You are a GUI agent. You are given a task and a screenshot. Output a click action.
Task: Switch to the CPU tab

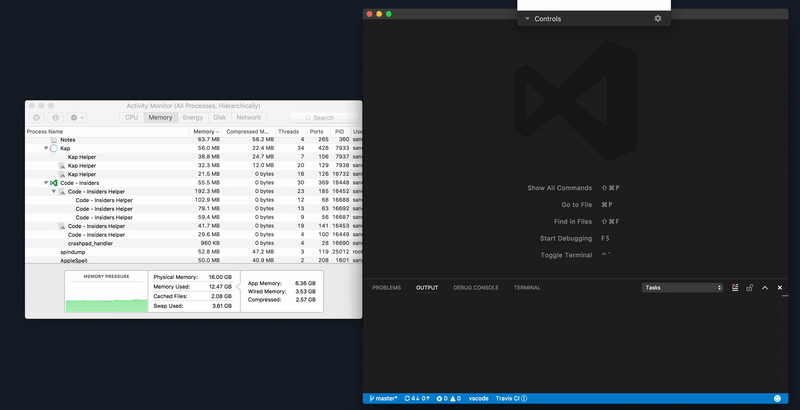[x=132, y=117]
